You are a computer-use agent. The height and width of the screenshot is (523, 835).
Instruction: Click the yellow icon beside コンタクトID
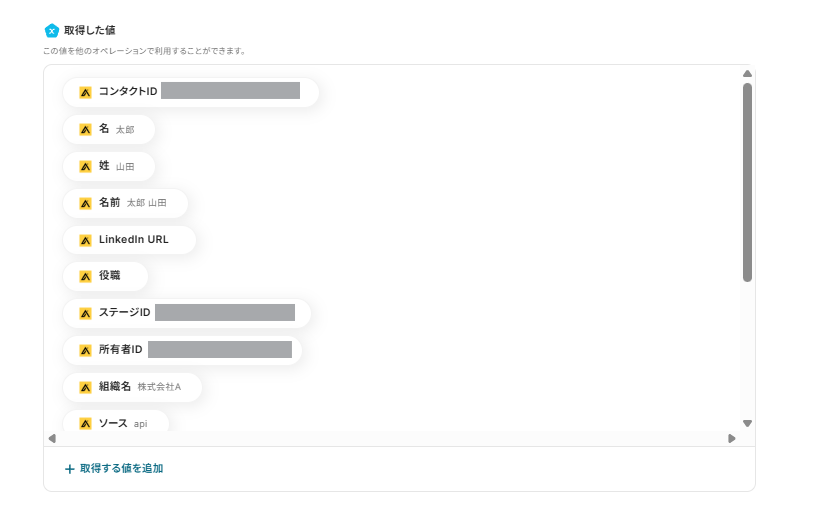[86, 92]
